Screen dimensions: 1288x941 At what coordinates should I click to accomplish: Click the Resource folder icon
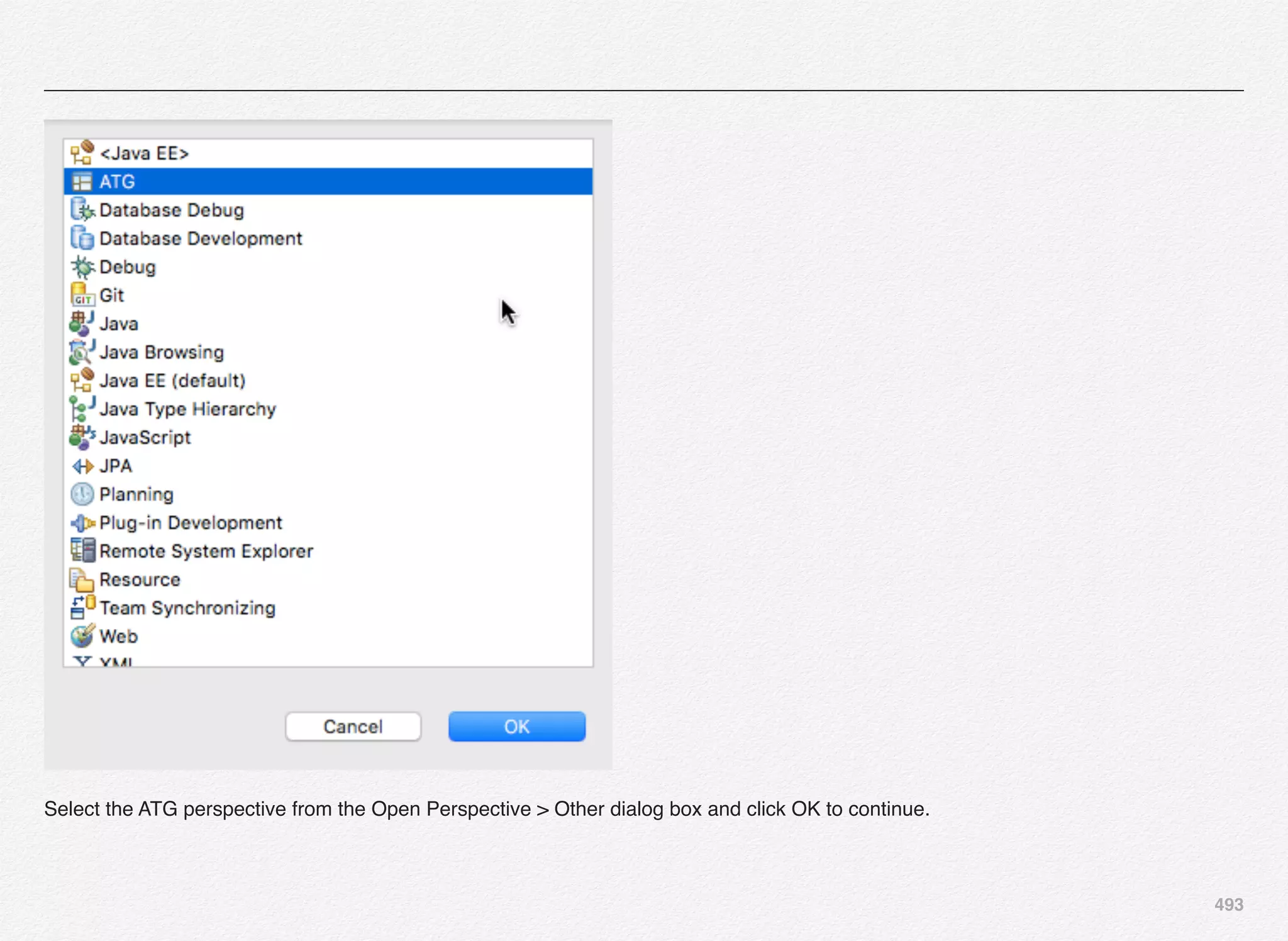82,579
